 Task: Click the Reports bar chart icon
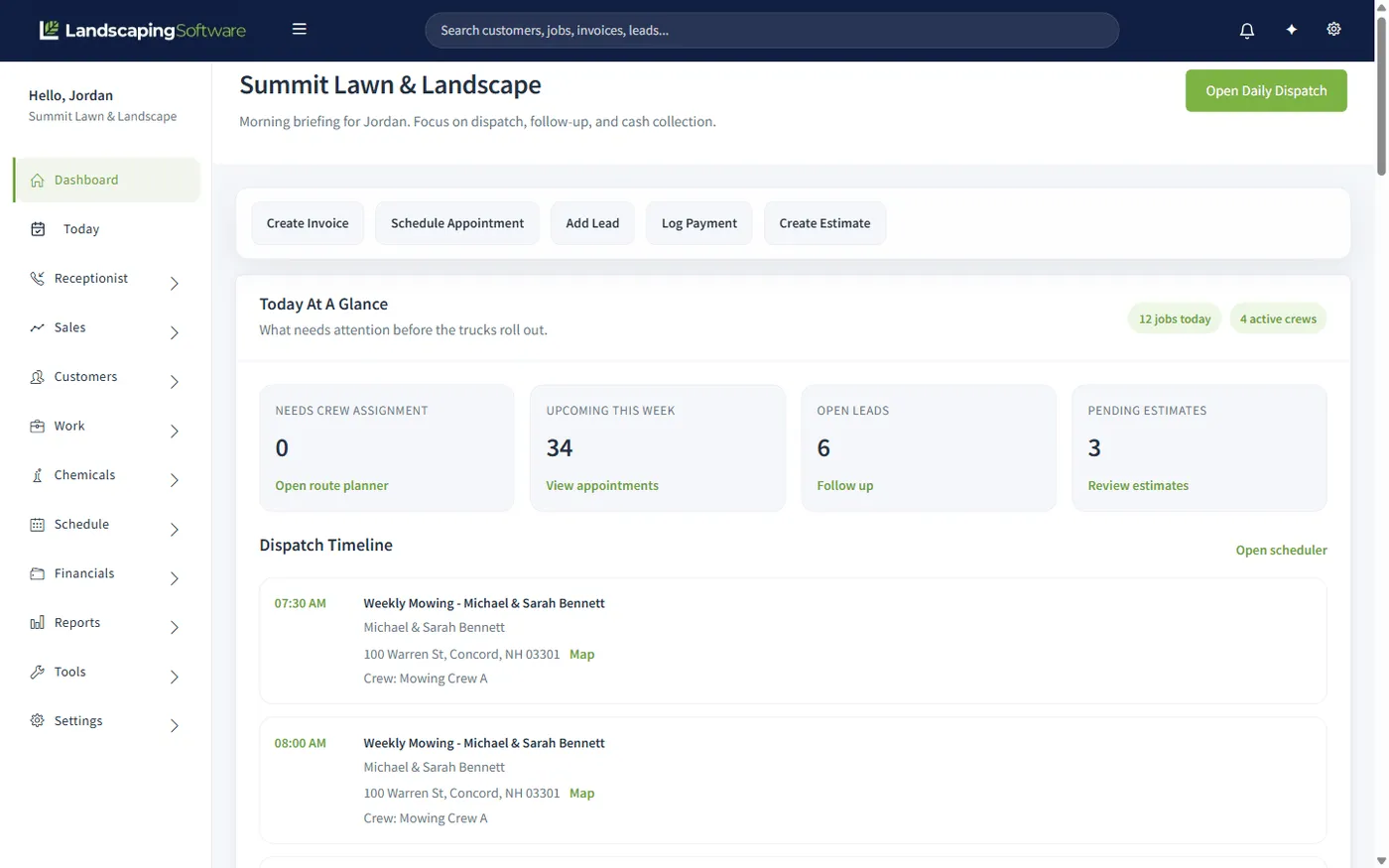tap(38, 623)
